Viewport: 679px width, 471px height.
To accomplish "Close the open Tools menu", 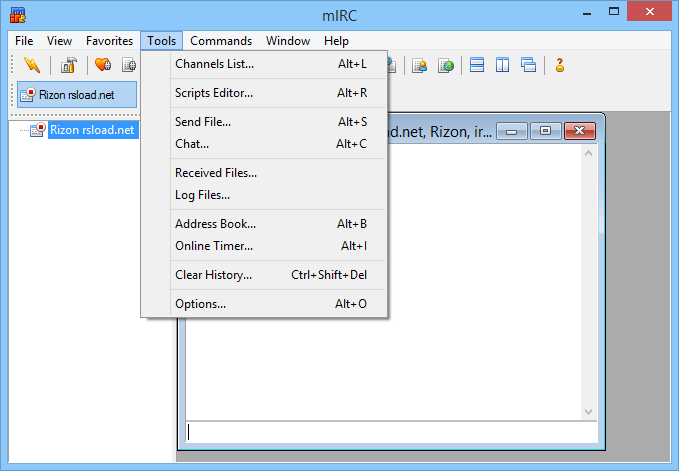I will pyautogui.click(x=162, y=41).
